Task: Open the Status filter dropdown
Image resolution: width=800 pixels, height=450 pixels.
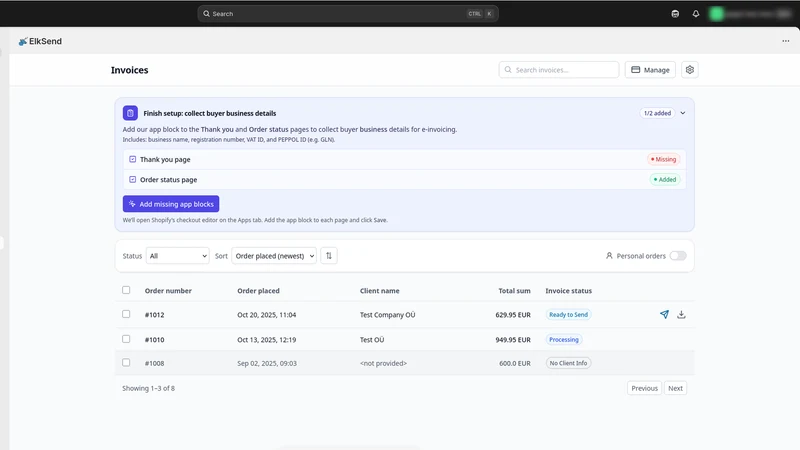Action: (178, 256)
